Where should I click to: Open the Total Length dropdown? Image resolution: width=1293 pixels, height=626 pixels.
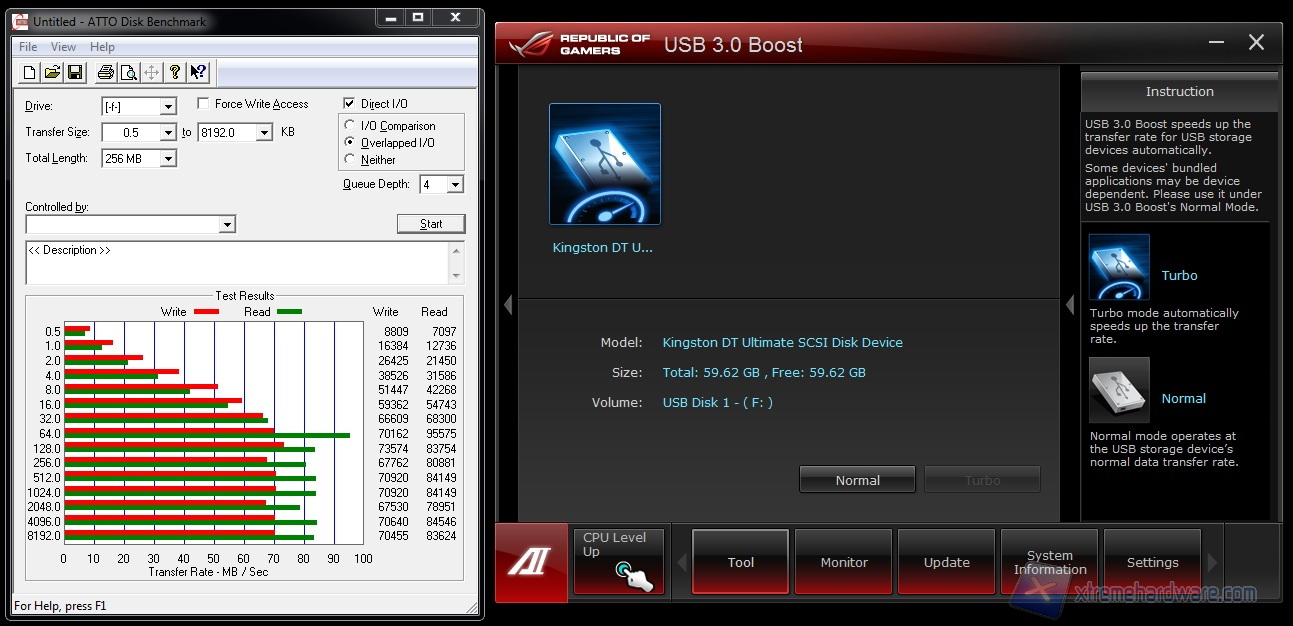pos(167,159)
